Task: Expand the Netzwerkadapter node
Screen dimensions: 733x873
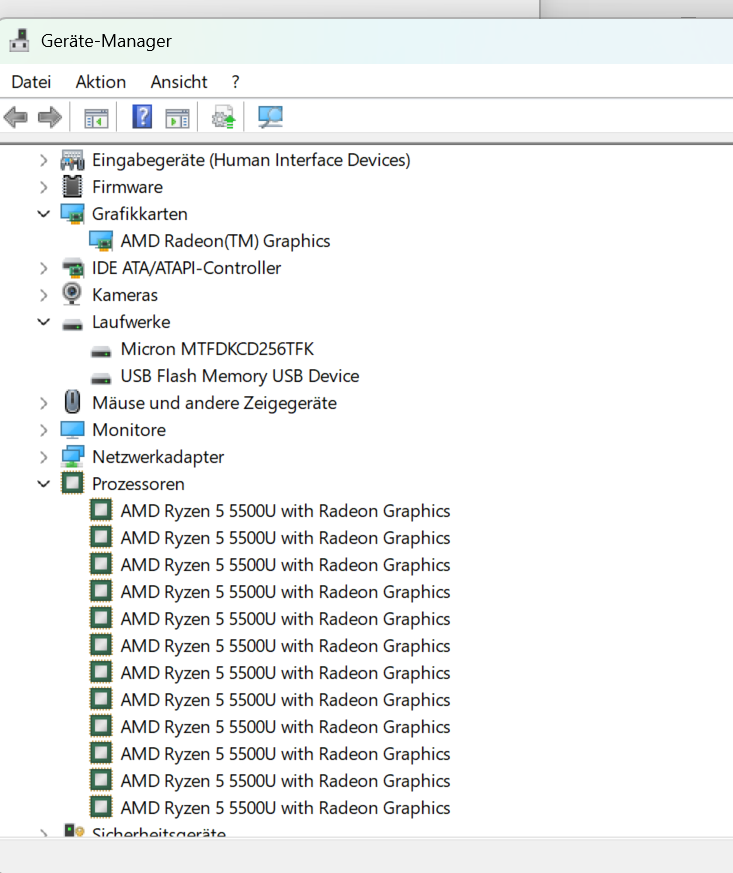Action: tap(43, 457)
